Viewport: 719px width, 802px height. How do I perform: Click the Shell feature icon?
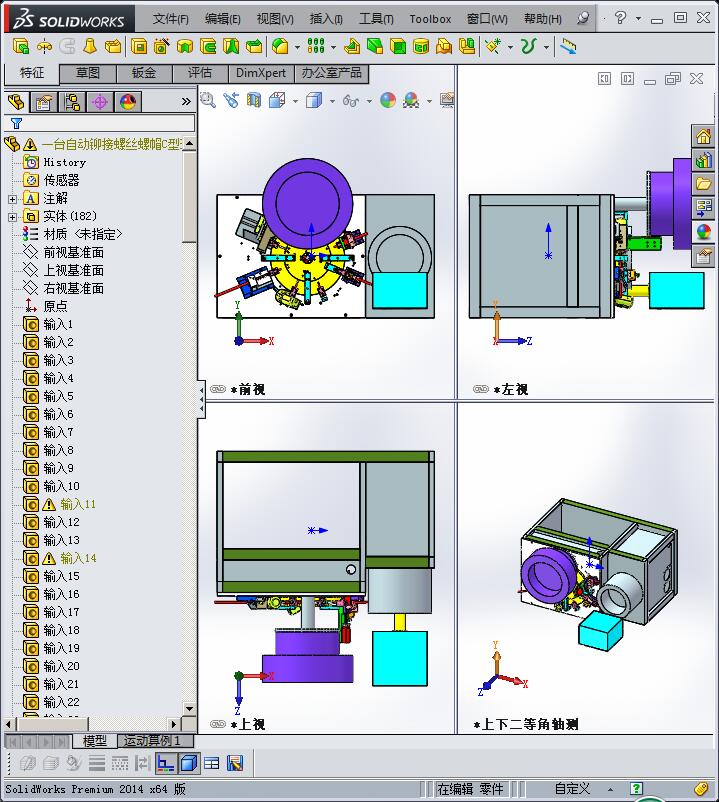click(398, 47)
